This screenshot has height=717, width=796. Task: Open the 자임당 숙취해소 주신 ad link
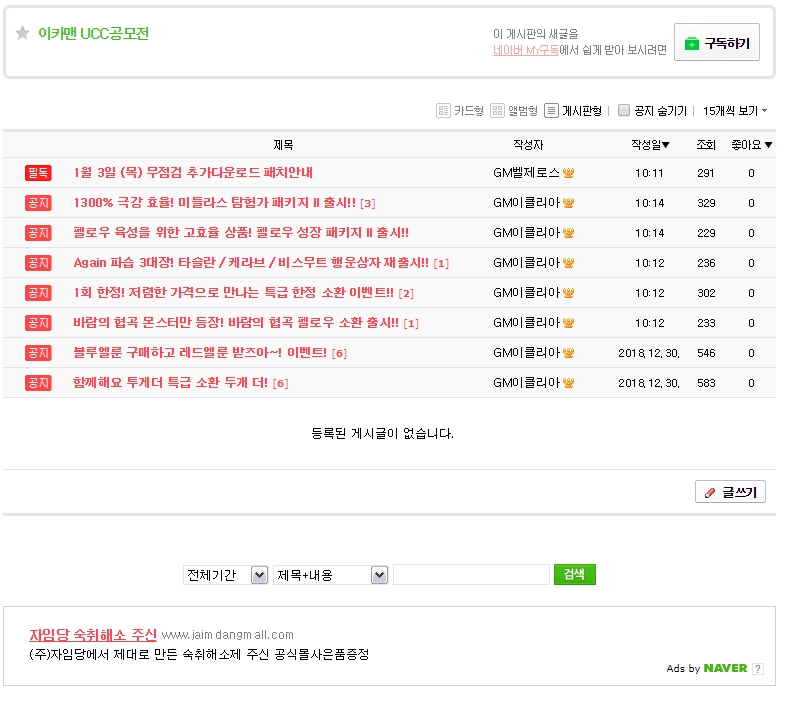pos(92,635)
